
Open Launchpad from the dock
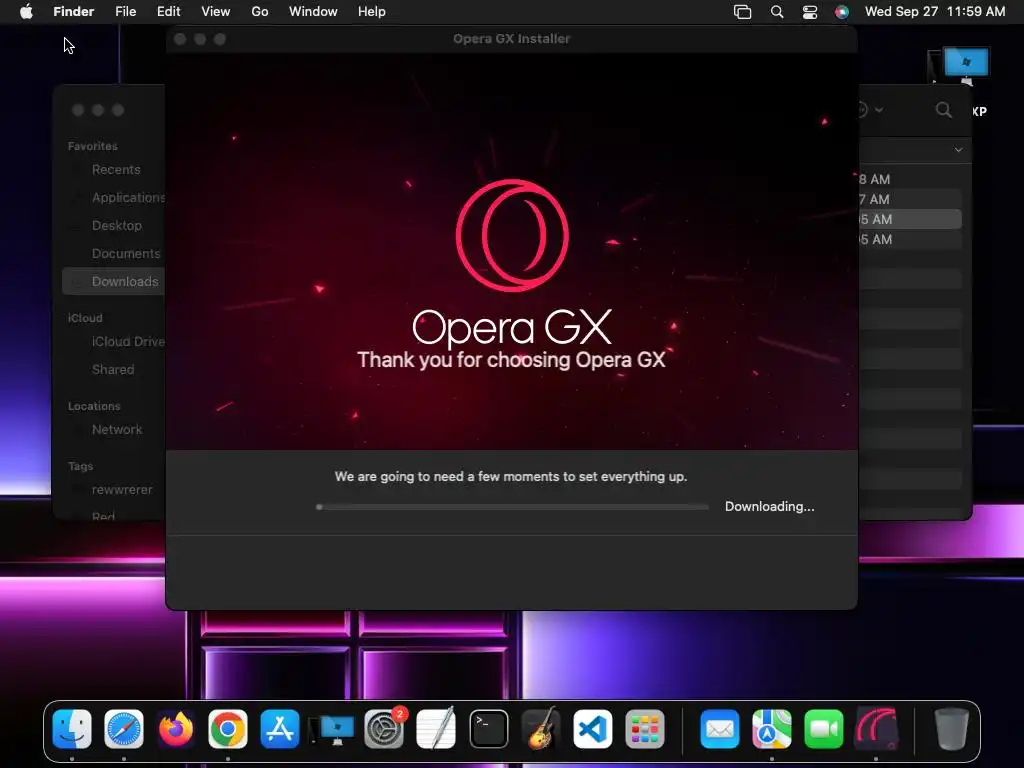(645, 728)
